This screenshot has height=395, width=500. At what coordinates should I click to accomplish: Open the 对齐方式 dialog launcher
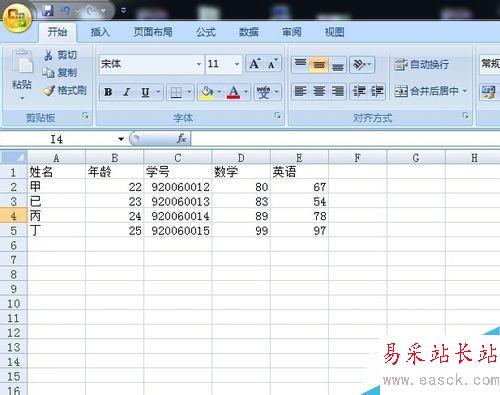(x=466, y=116)
